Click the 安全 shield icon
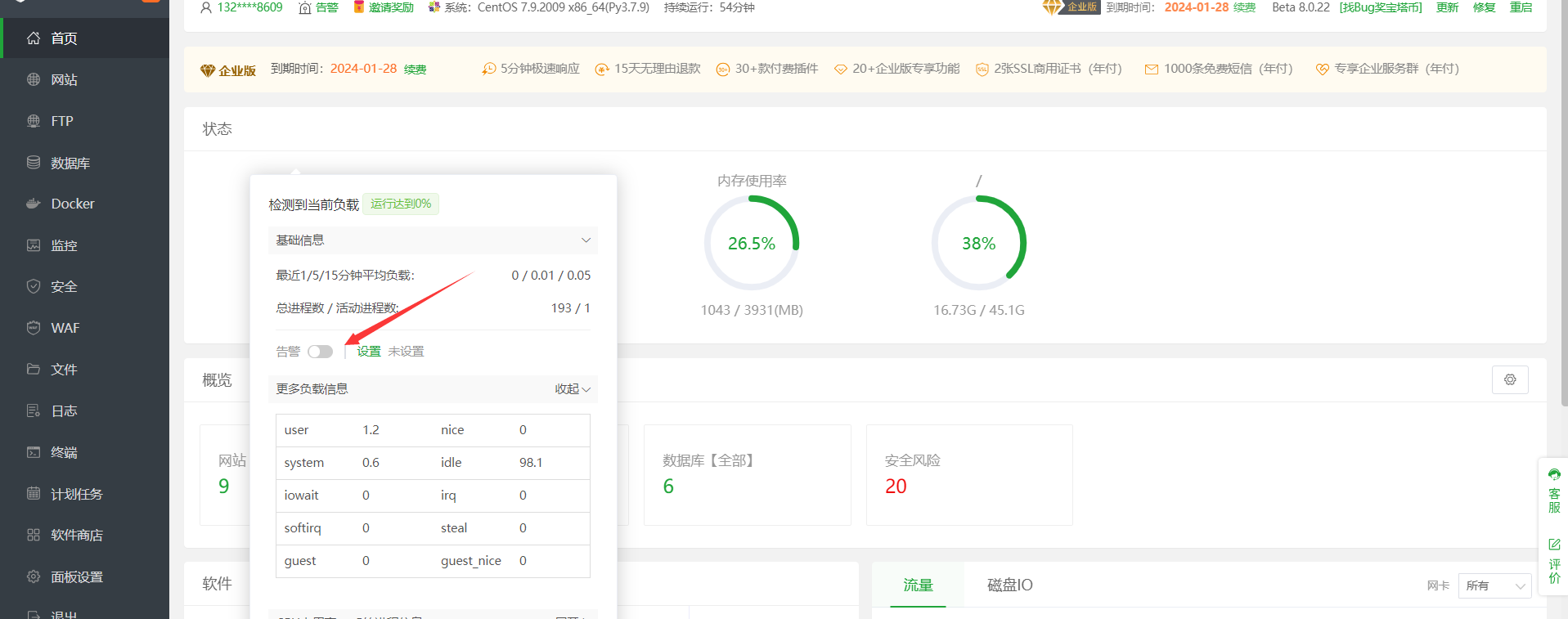This screenshot has height=619, width=1568. [34, 286]
